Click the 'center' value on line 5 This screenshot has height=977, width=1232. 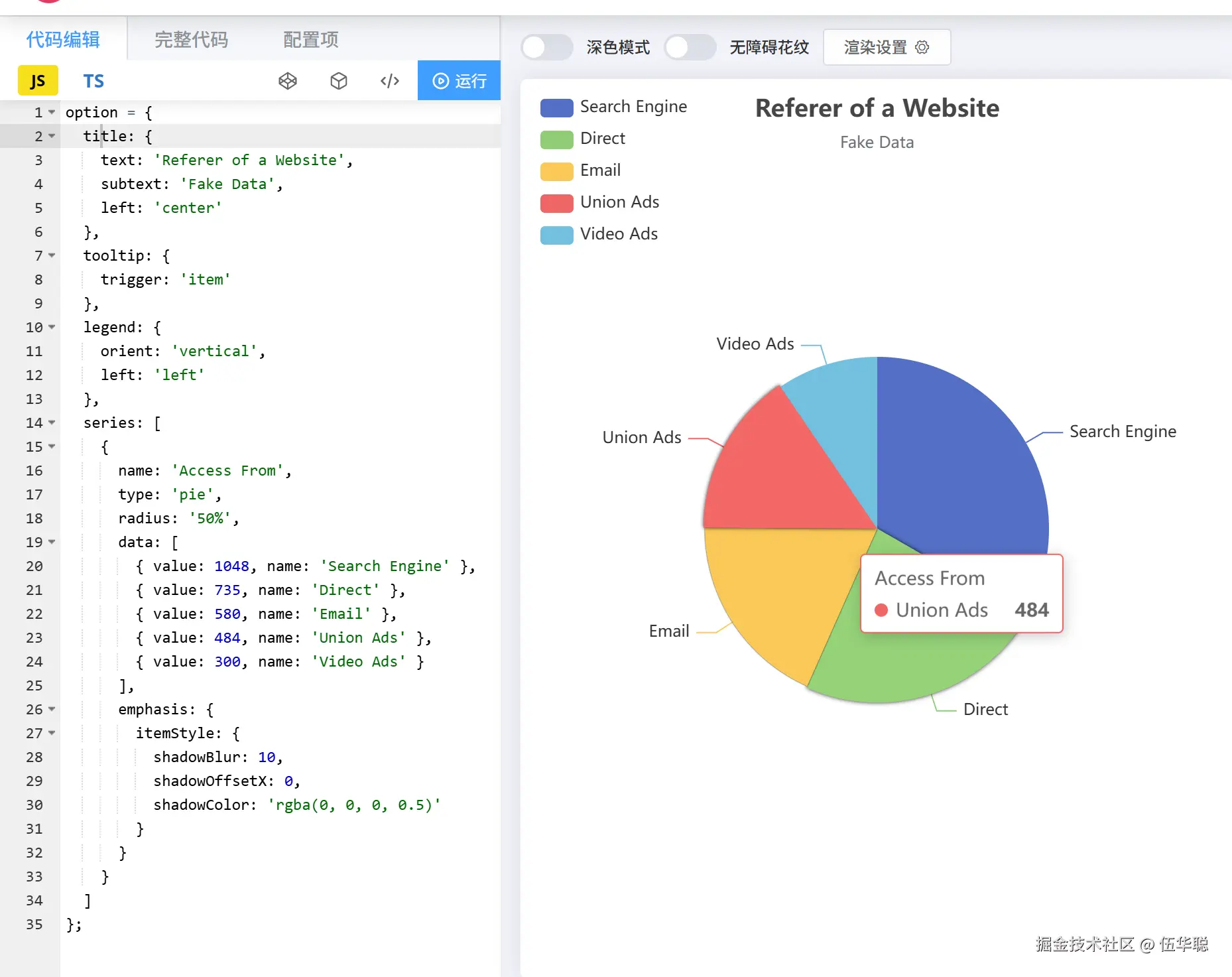tap(188, 208)
